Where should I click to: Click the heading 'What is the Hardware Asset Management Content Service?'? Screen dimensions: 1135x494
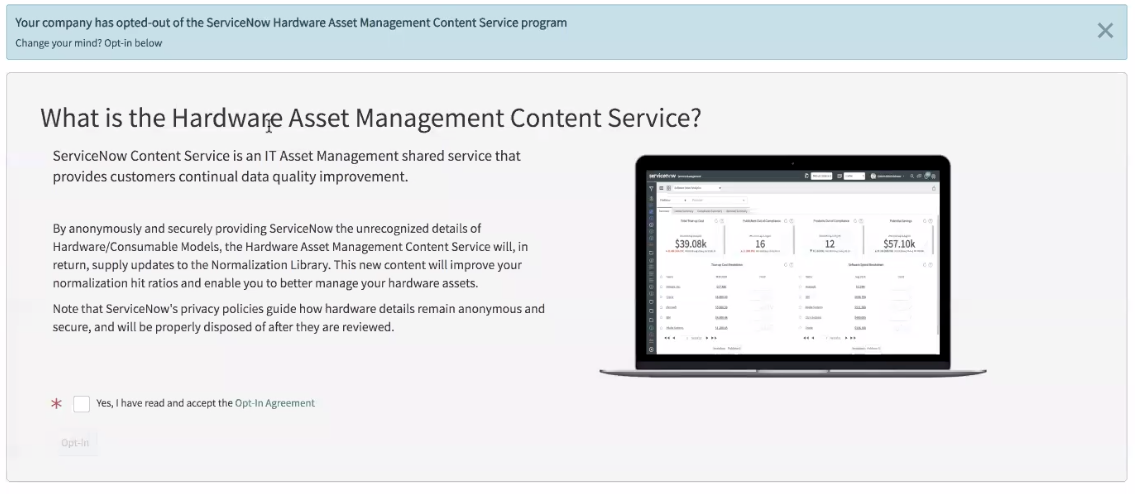[371, 118]
